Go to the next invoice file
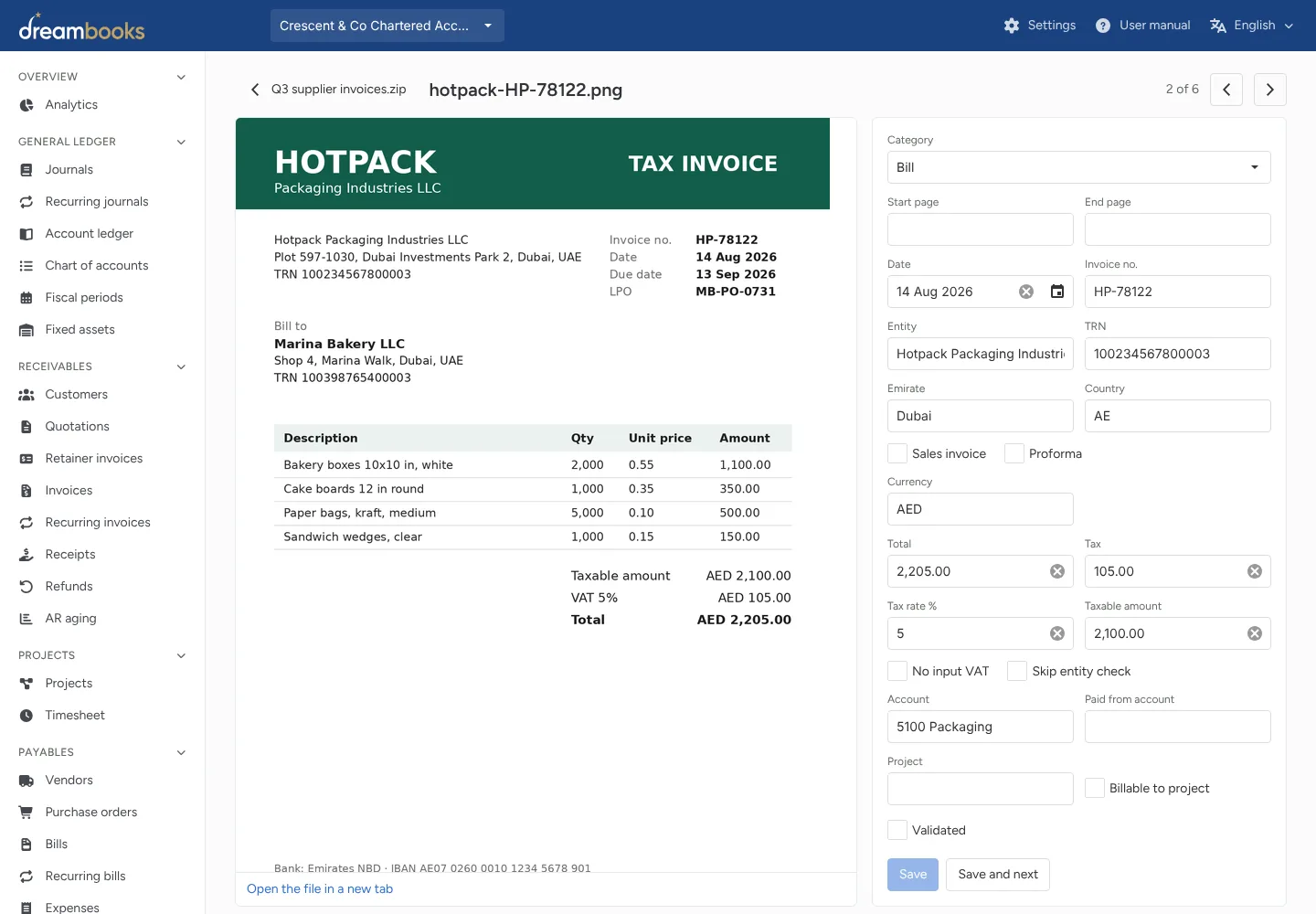Screen dimensions: 1316x914 point(1270,90)
